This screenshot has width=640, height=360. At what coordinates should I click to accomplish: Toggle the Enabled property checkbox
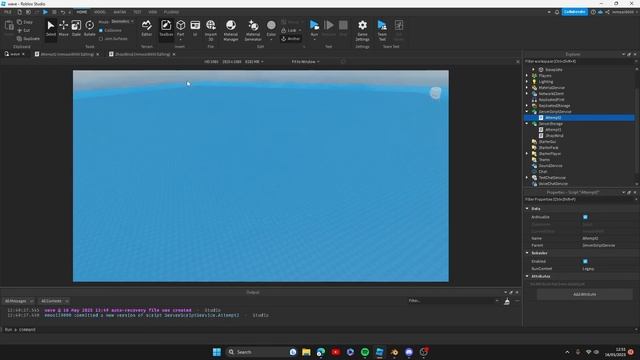coord(585,261)
